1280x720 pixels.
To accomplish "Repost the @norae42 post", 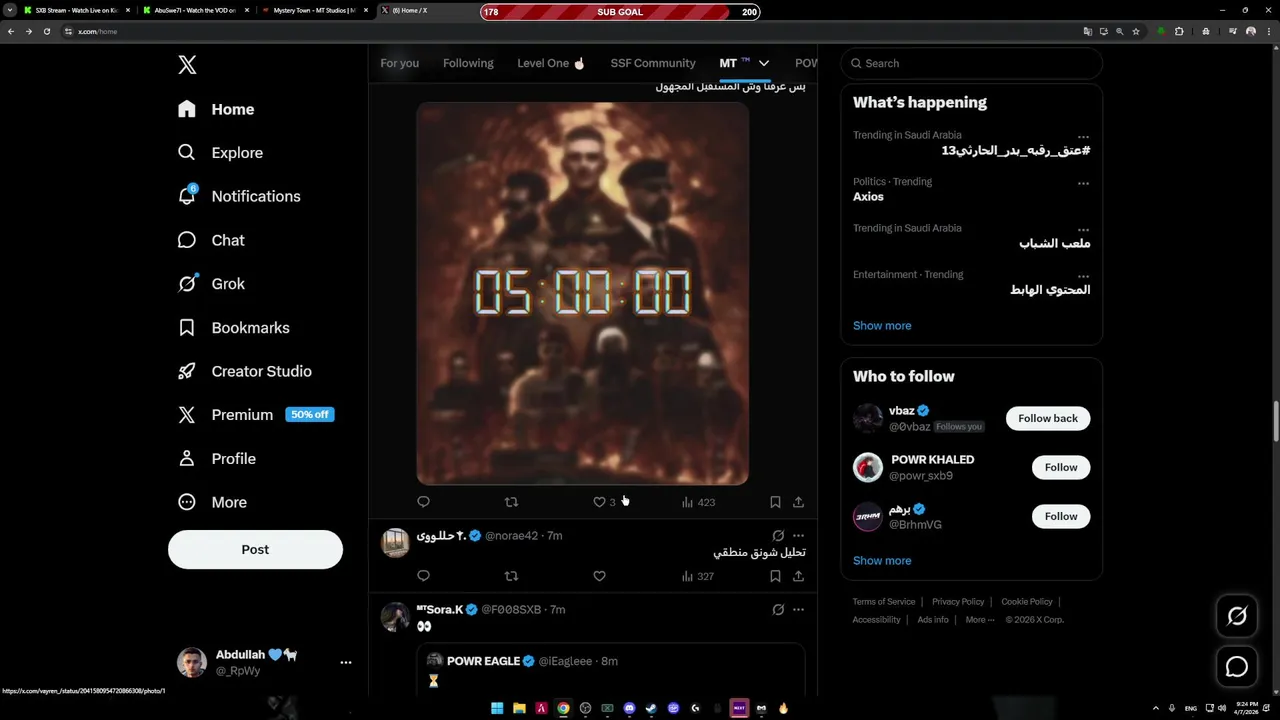I will click(x=511, y=576).
